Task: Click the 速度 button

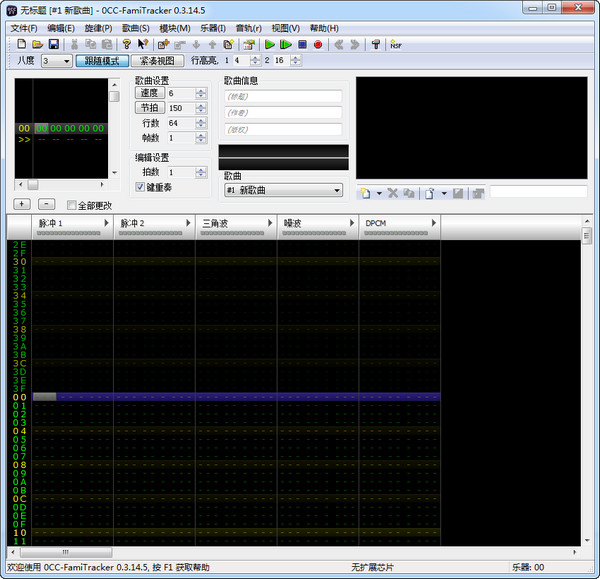Action: pos(149,93)
